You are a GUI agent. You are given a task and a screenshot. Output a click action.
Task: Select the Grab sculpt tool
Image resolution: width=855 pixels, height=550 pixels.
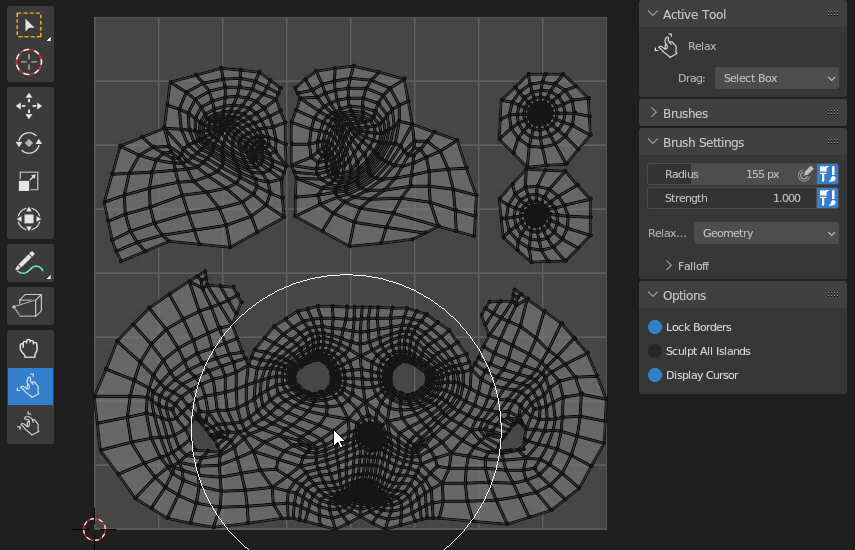(x=30, y=349)
